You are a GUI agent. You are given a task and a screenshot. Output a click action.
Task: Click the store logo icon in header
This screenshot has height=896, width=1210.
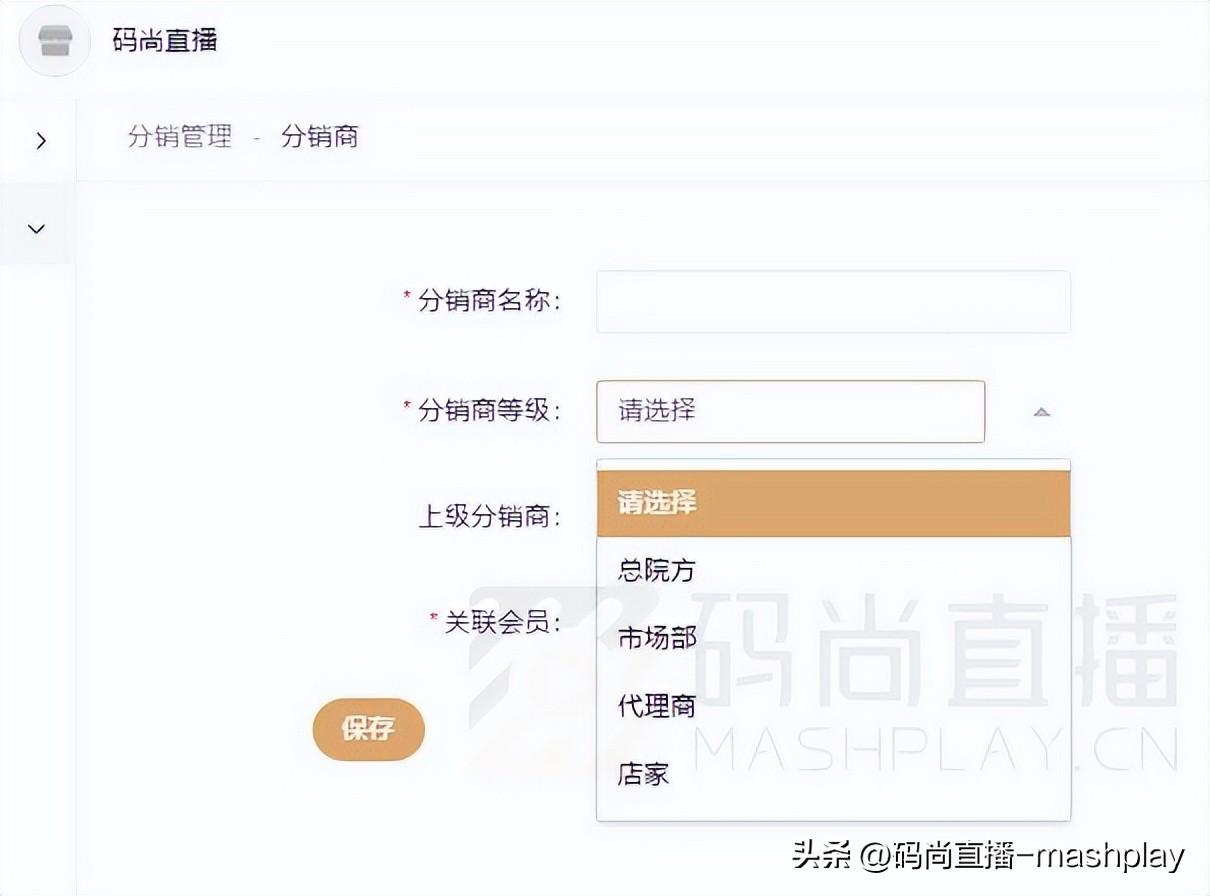[55, 41]
